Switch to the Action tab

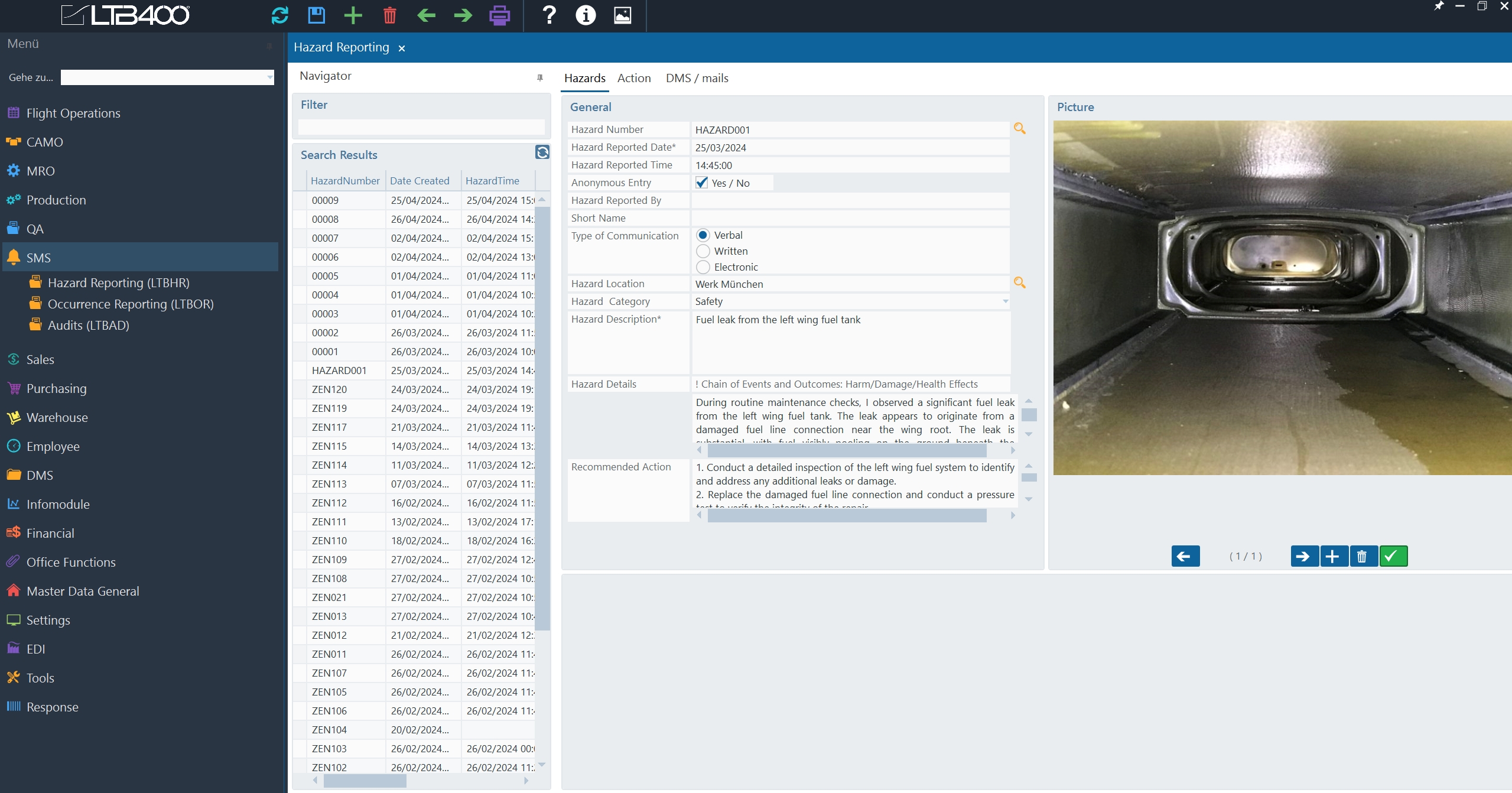pos(633,78)
